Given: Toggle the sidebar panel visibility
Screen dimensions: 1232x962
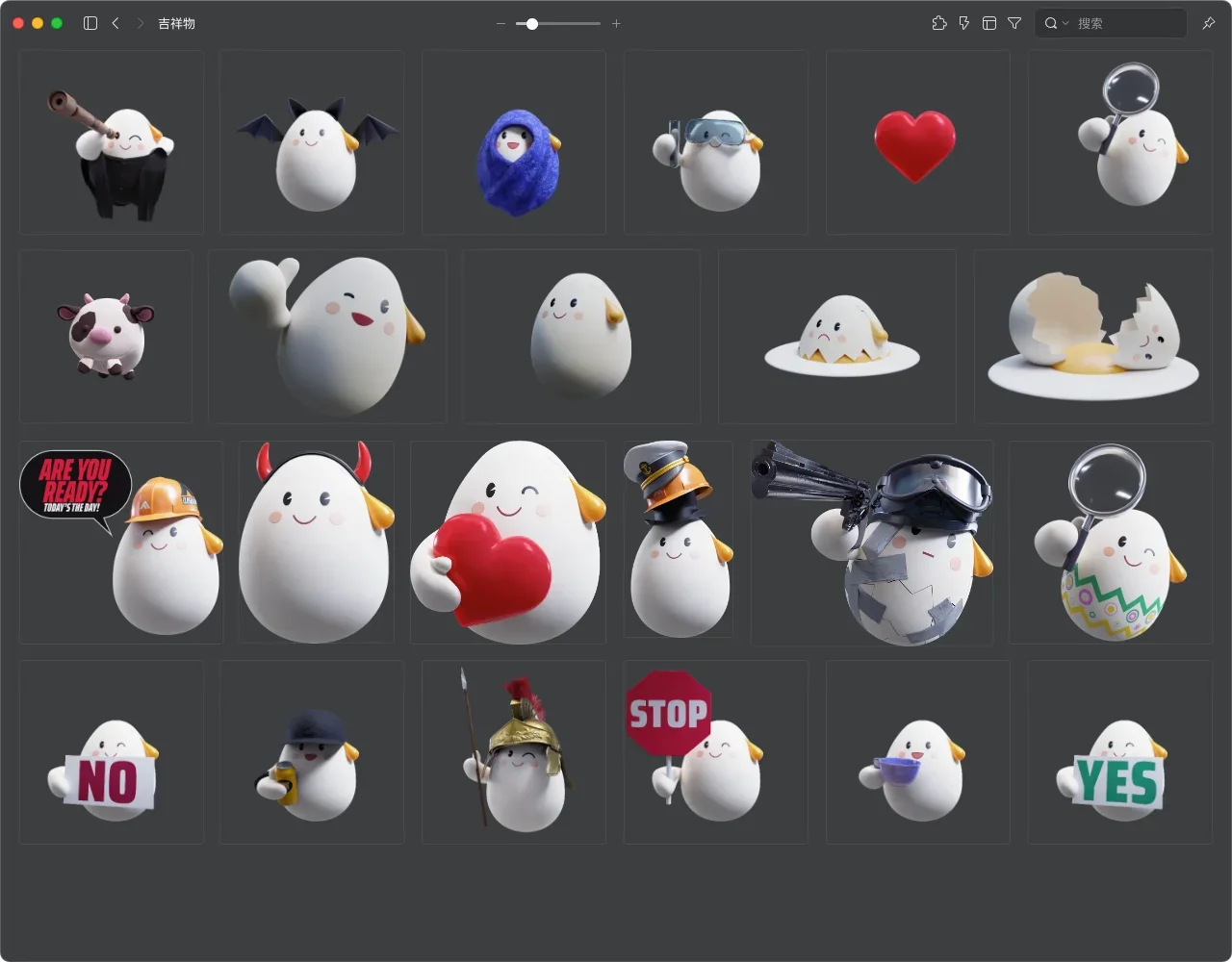Looking at the screenshot, I should [90, 23].
